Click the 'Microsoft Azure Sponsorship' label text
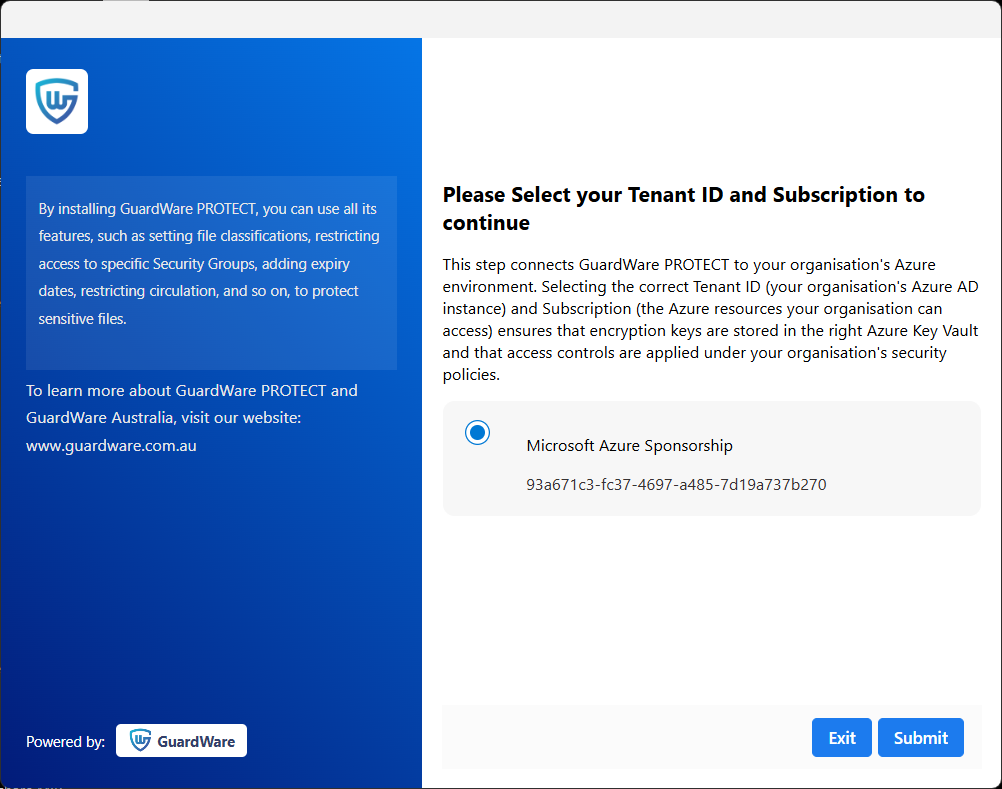This screenshot has width=1002, height=789. tap(629, 445)
